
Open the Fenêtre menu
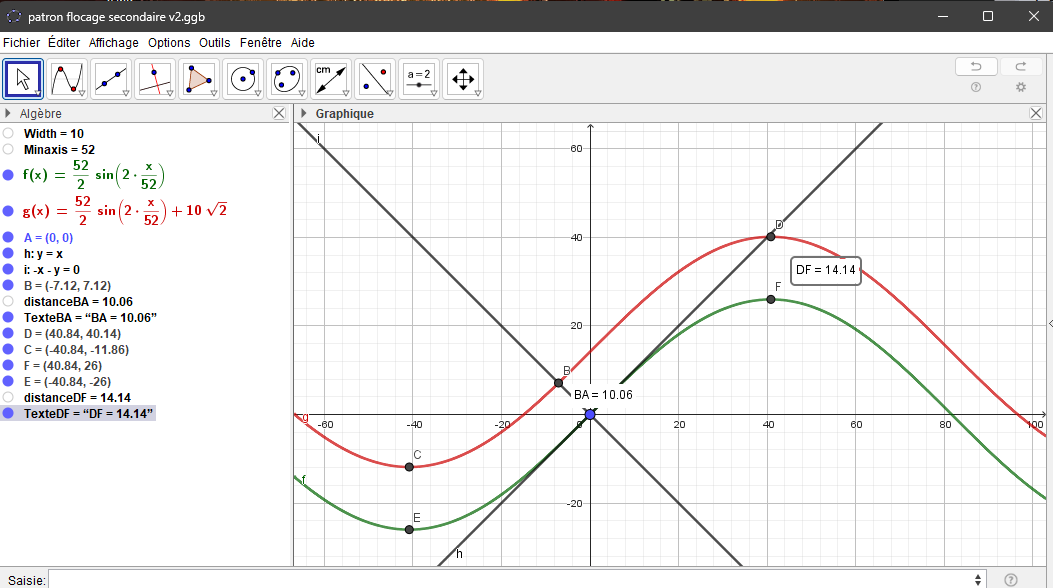[x=261, y=42]
